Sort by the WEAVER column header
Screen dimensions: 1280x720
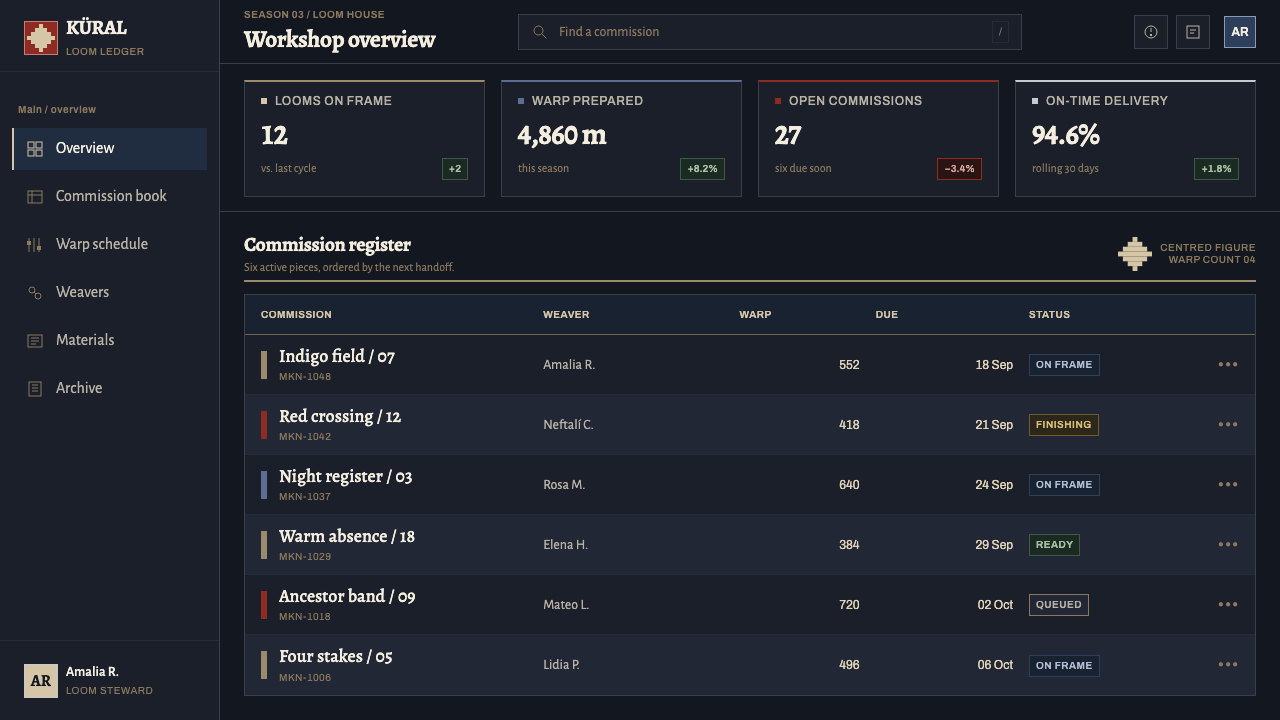pyautogui.click(x=566, y=314)
